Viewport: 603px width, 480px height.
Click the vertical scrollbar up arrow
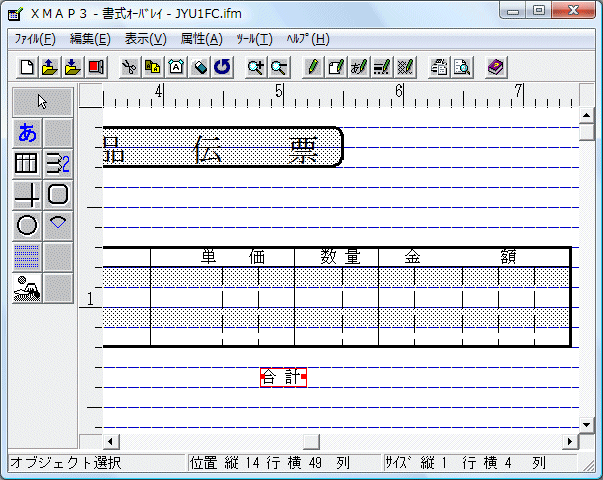pos(586,115)
